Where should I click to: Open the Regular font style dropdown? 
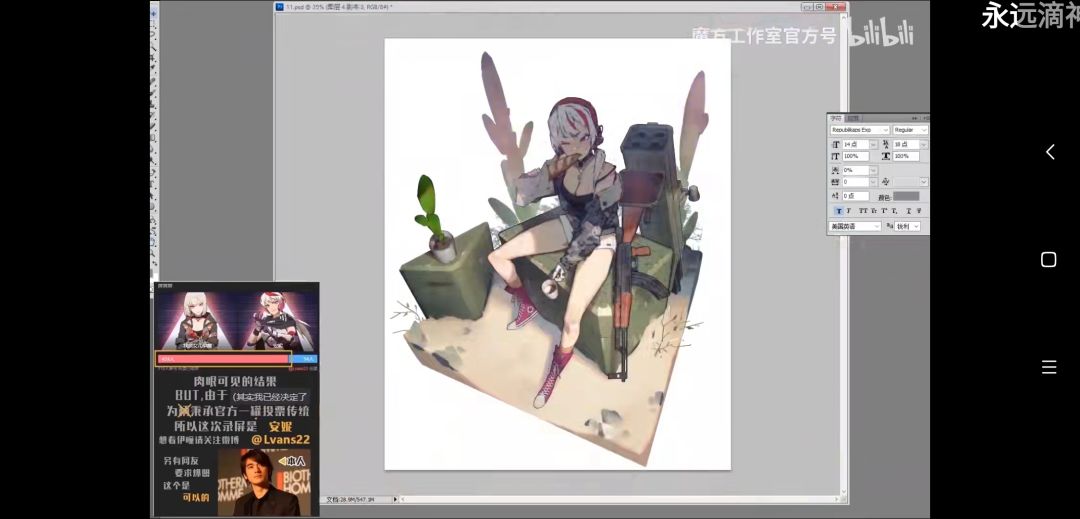point(911,129)
